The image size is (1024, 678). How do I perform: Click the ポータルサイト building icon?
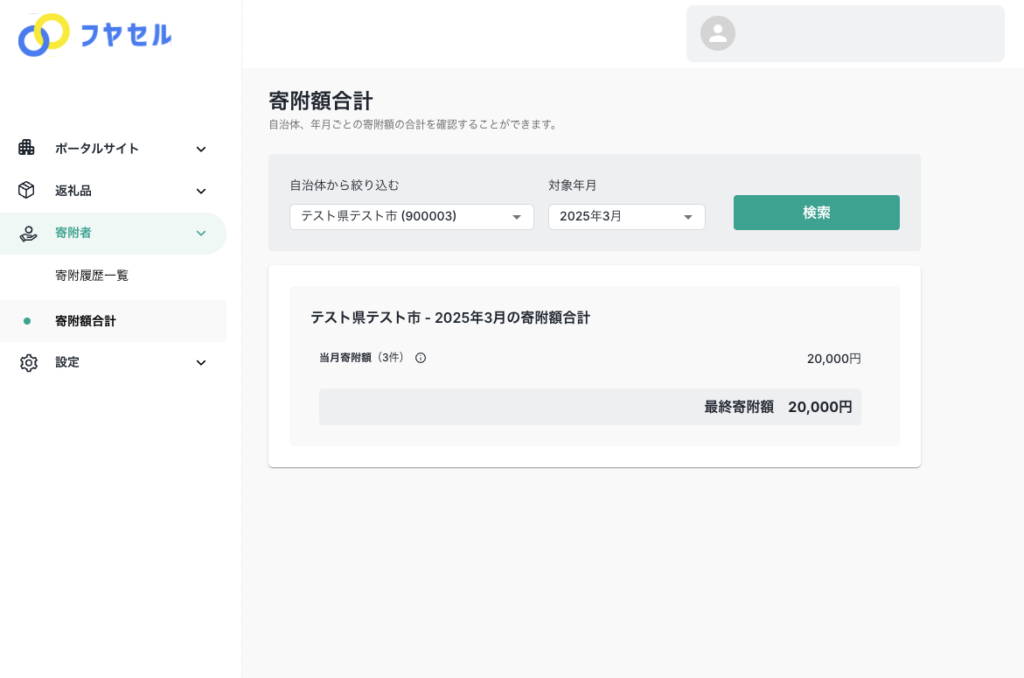click(27, 148)
